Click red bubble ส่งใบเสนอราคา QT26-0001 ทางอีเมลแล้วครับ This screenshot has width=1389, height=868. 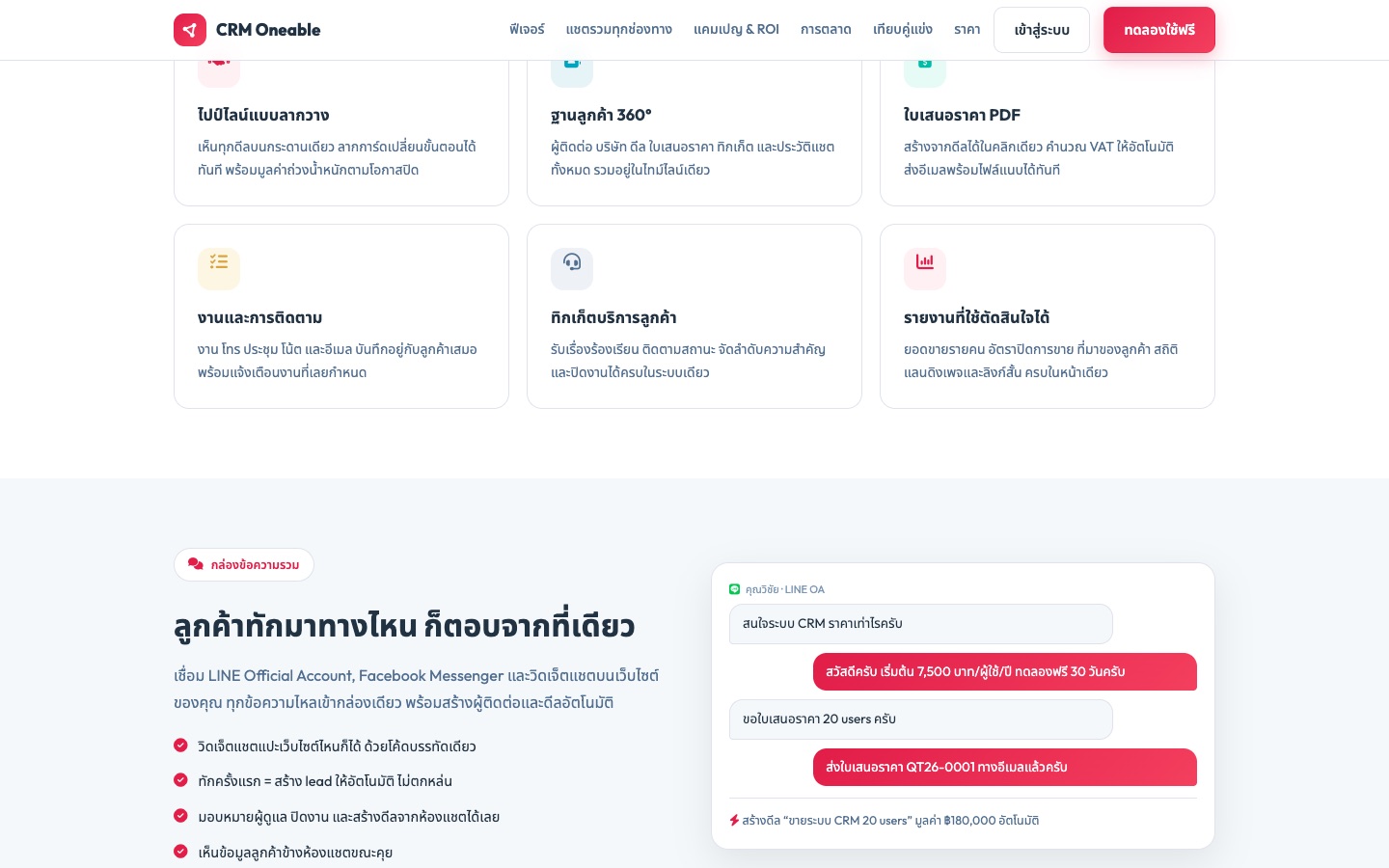click(1005, 767)
